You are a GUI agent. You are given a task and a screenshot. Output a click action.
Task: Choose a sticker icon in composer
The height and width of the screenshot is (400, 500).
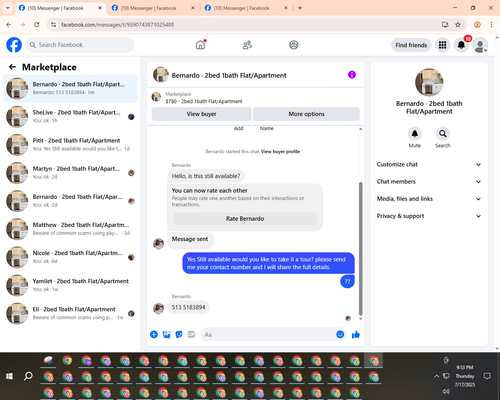point(179,334)
